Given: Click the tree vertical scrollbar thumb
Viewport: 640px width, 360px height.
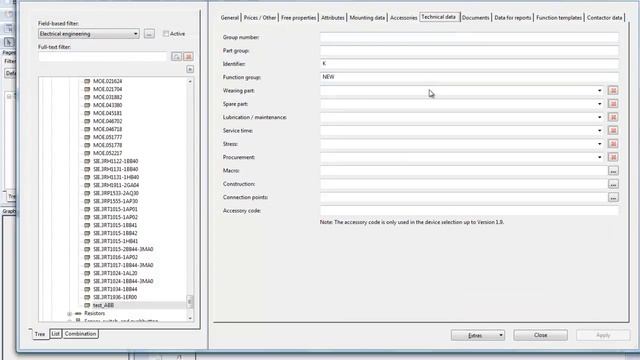Looking at the screenshot, I should click(190, 301).
